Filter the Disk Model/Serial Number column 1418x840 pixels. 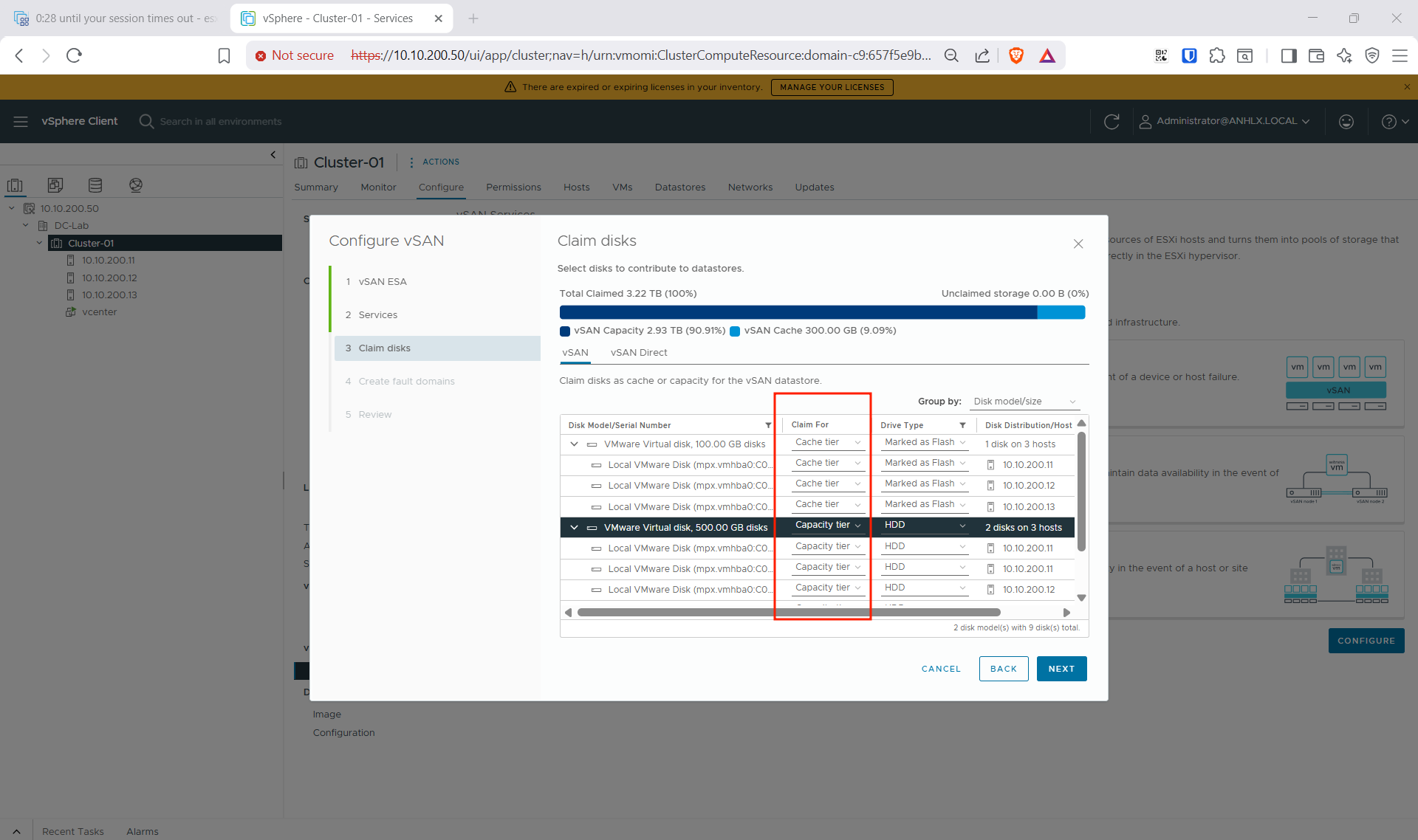[768, 425]
